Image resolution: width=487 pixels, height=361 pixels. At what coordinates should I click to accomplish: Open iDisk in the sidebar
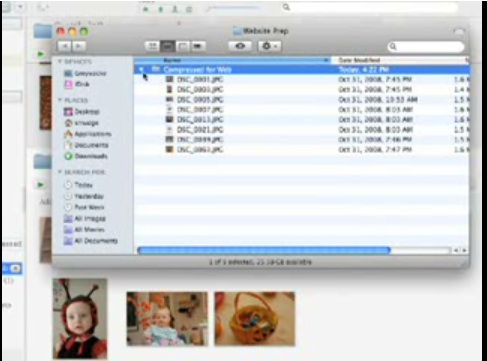click(x=77, y=84)
